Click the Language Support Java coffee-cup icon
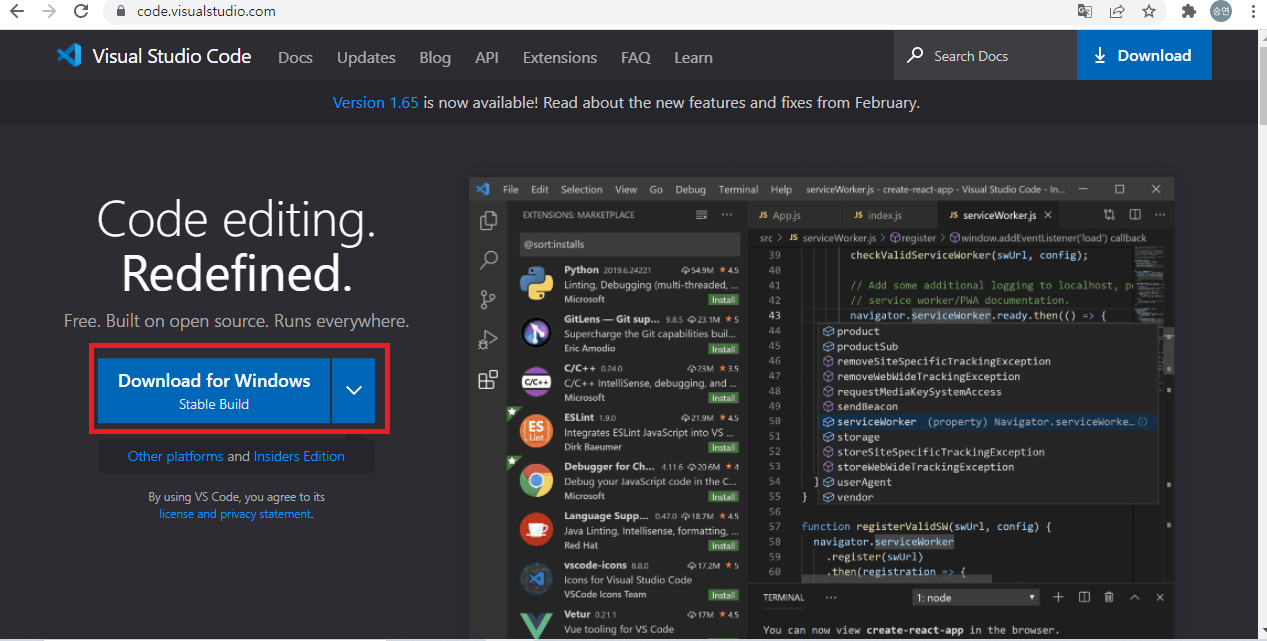Screen dimensions: 1267x641 [536, 530]
